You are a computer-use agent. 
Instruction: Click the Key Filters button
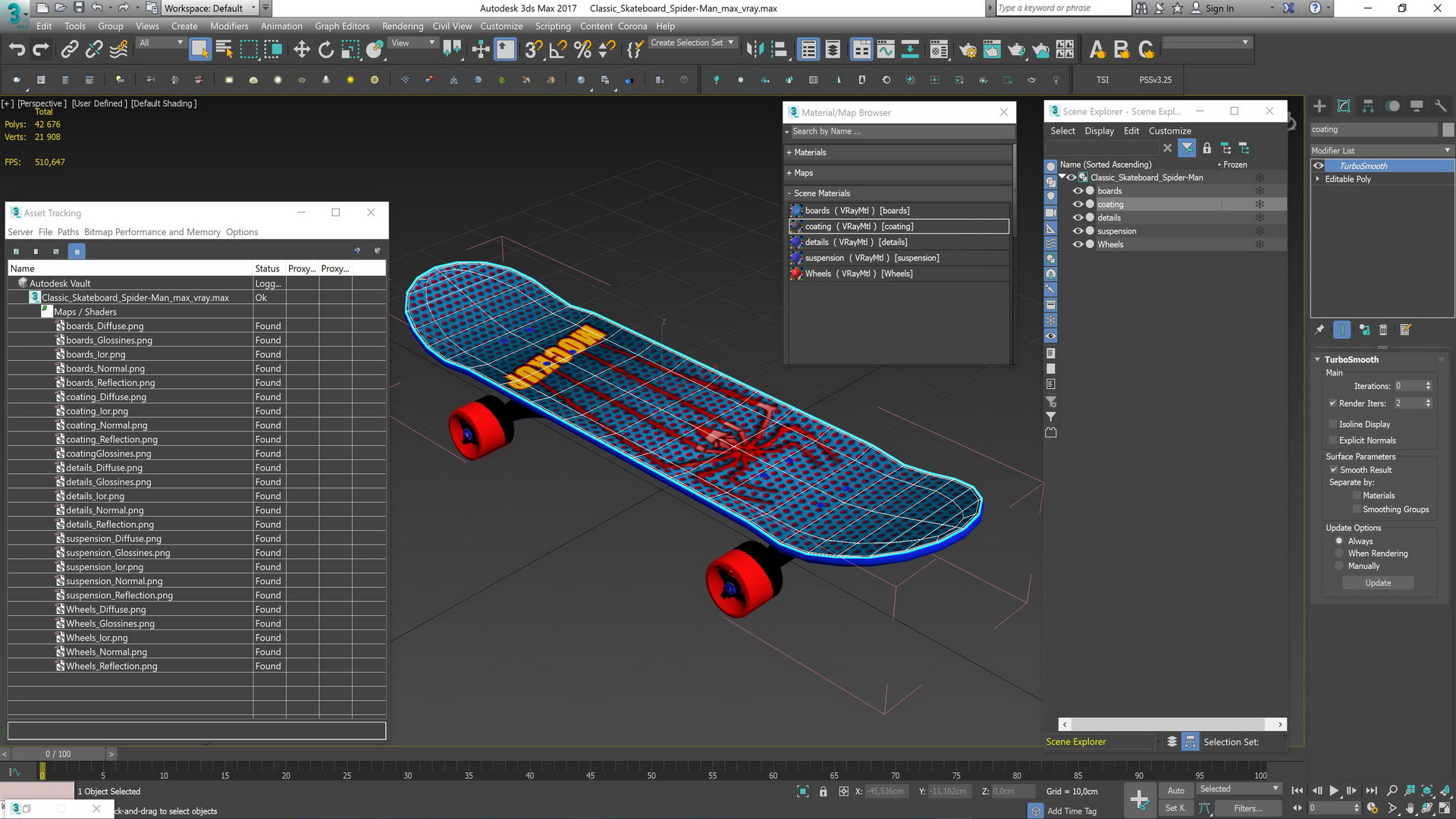coord(1247,808)
